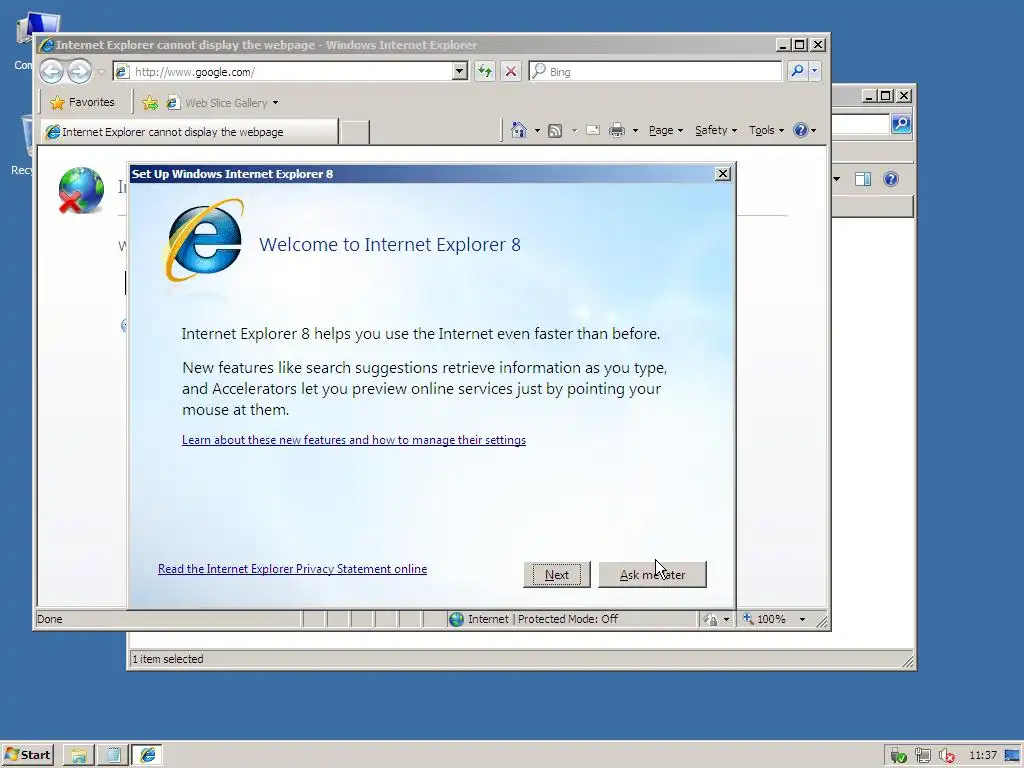The width and height of the screenshot is (1024, 768).
Task: Click '1 item selected' status text in background window
Action: pyautogui.click(x=168, y=659)
